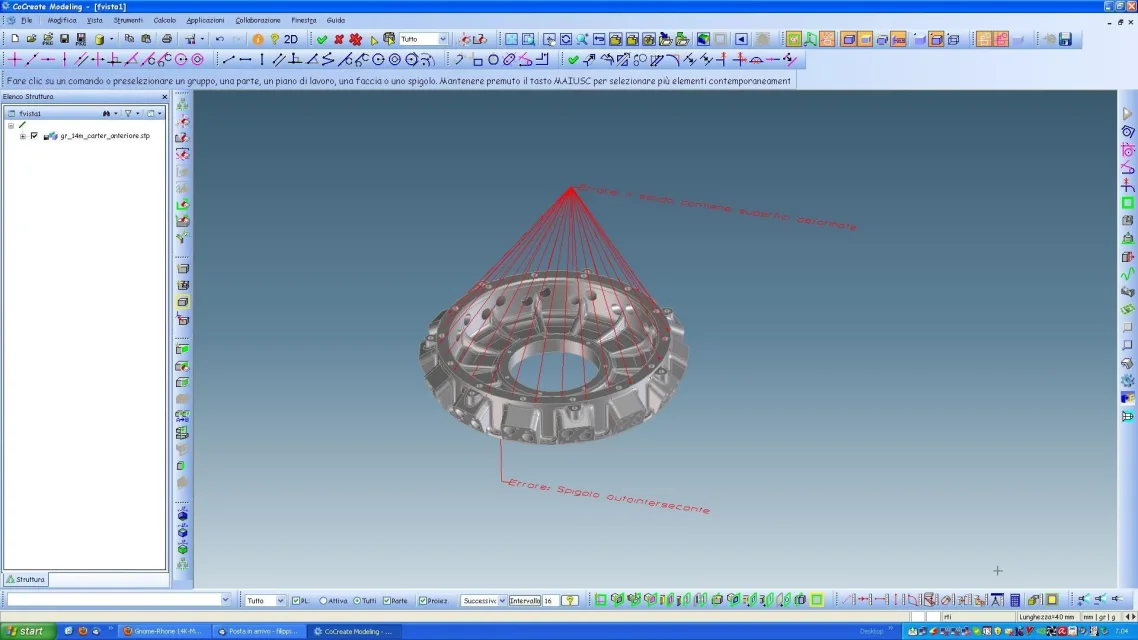
Task: Click the Windows start button
Action: tap(26, 631)
